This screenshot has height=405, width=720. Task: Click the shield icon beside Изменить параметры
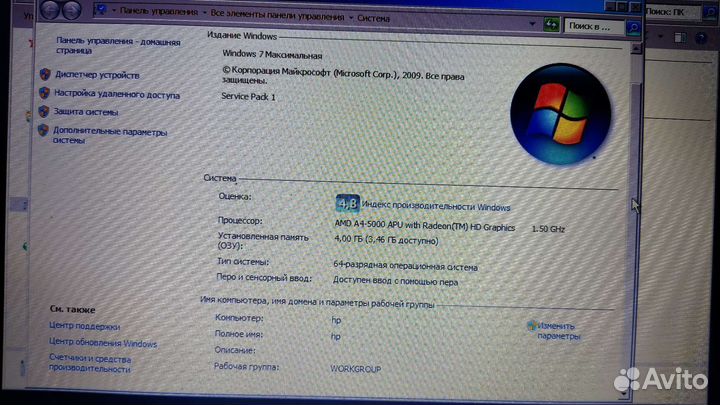532,326
